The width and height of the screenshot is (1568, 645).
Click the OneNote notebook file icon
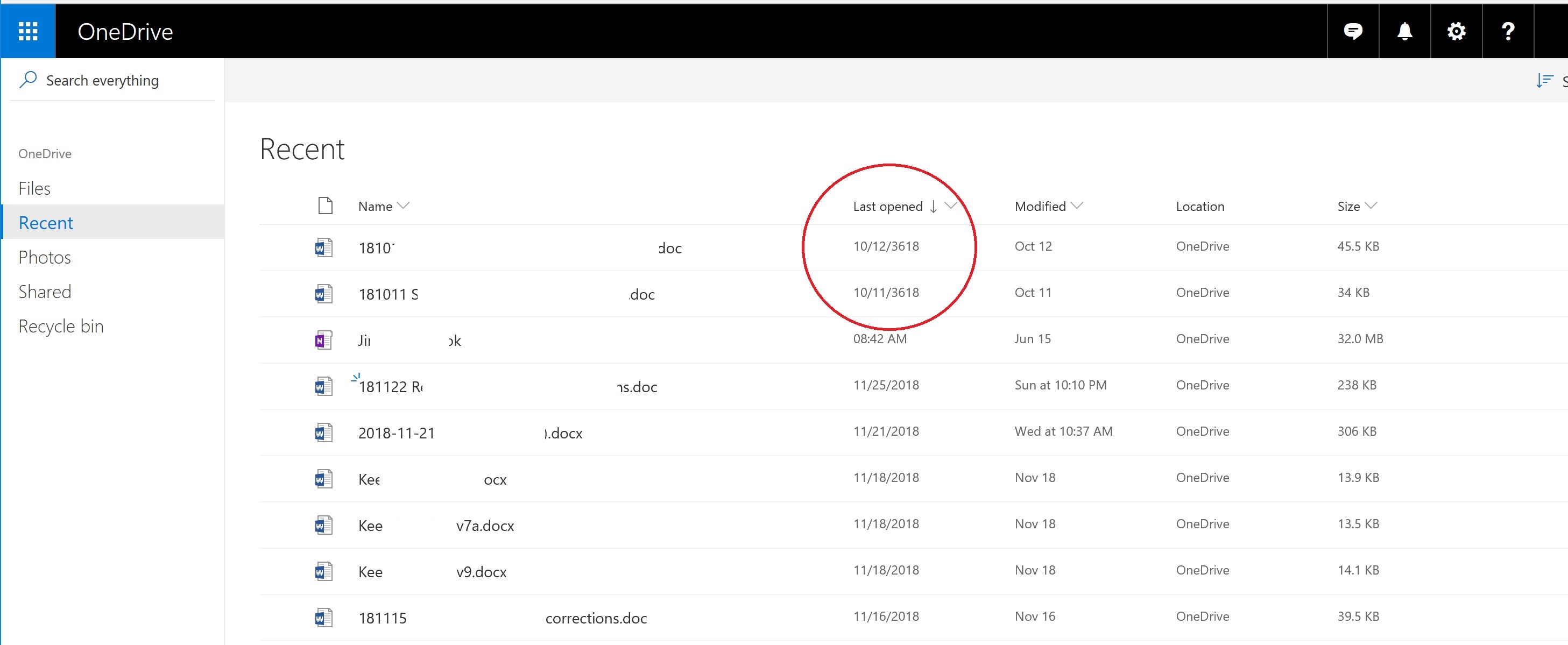point(323,339)
